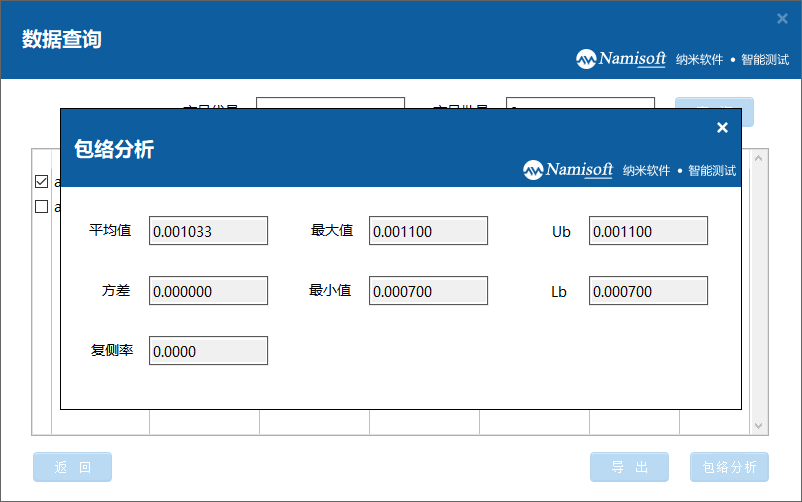Click the 导出 export button
This screenshot has width=802, height=502.
629,467
